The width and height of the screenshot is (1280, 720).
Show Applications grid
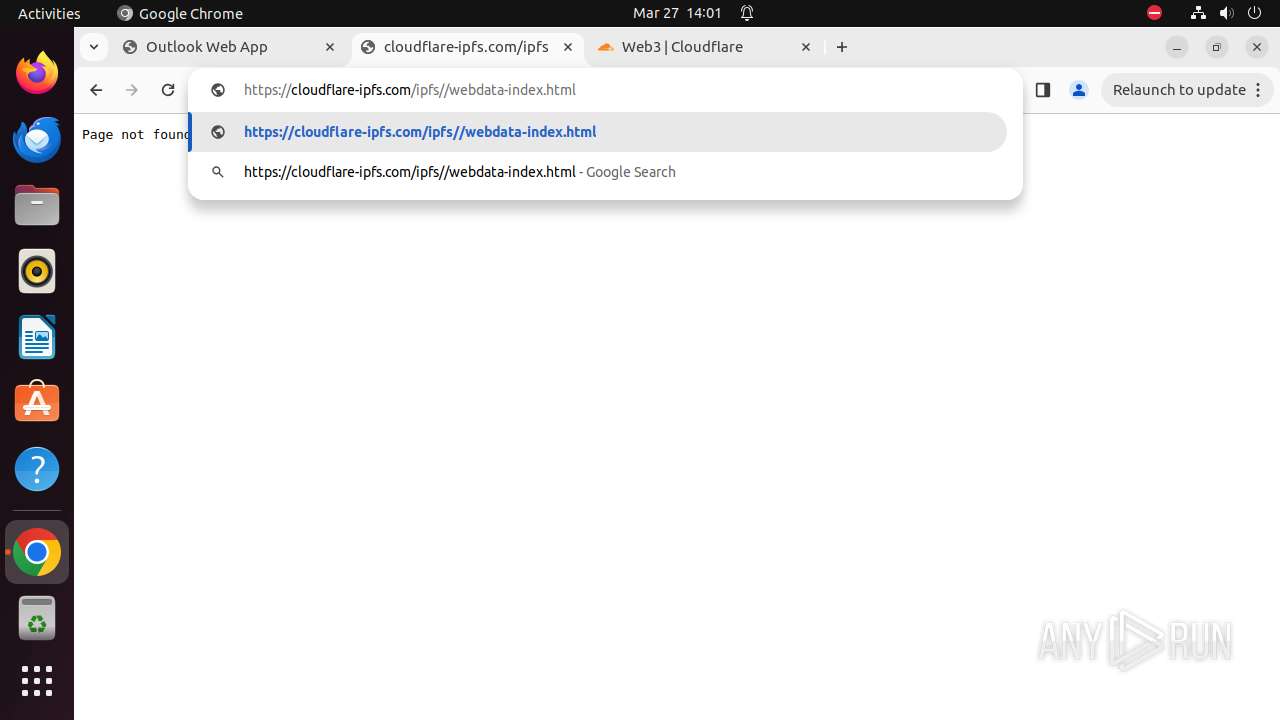coord(37,681)
